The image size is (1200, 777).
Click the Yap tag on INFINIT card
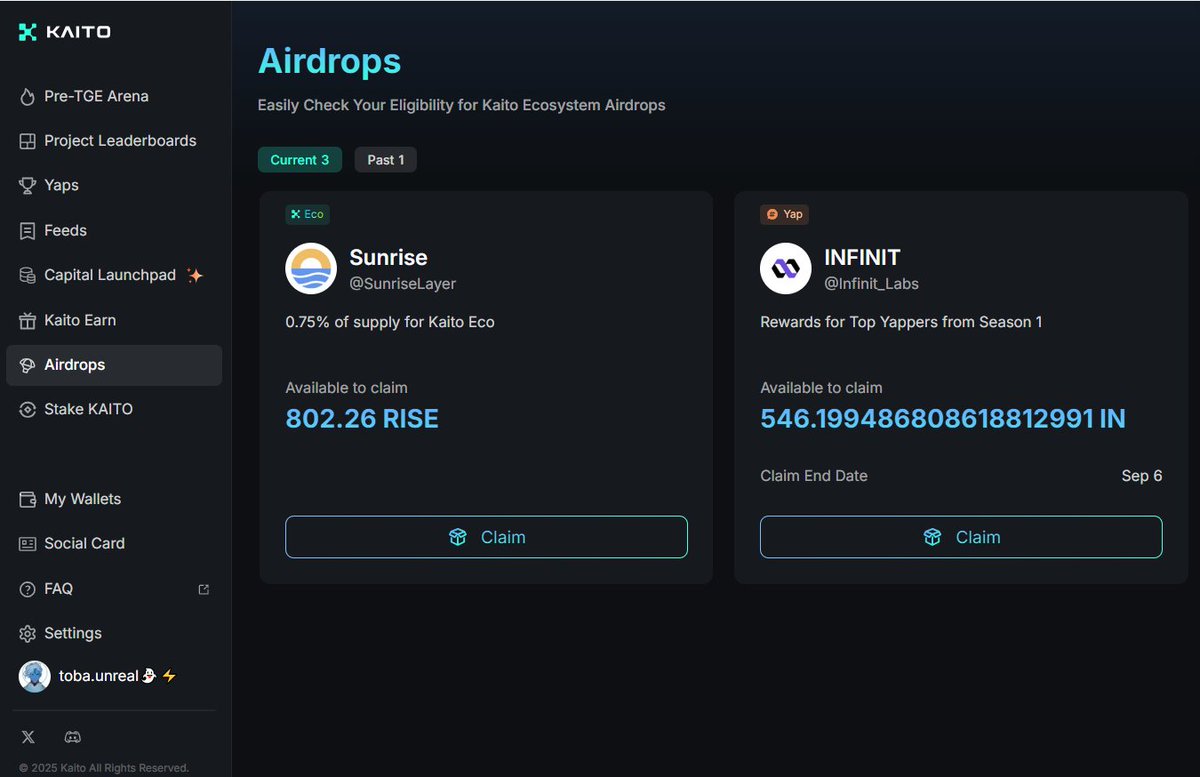[784, 214]
